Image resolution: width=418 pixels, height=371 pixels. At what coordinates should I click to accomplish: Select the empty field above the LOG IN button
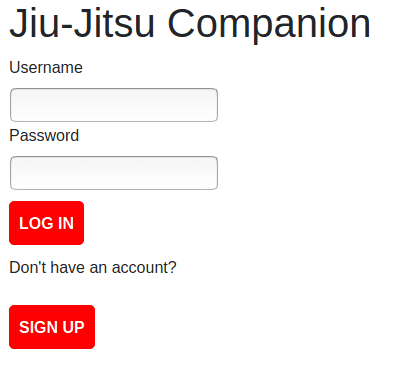[114, 173]
